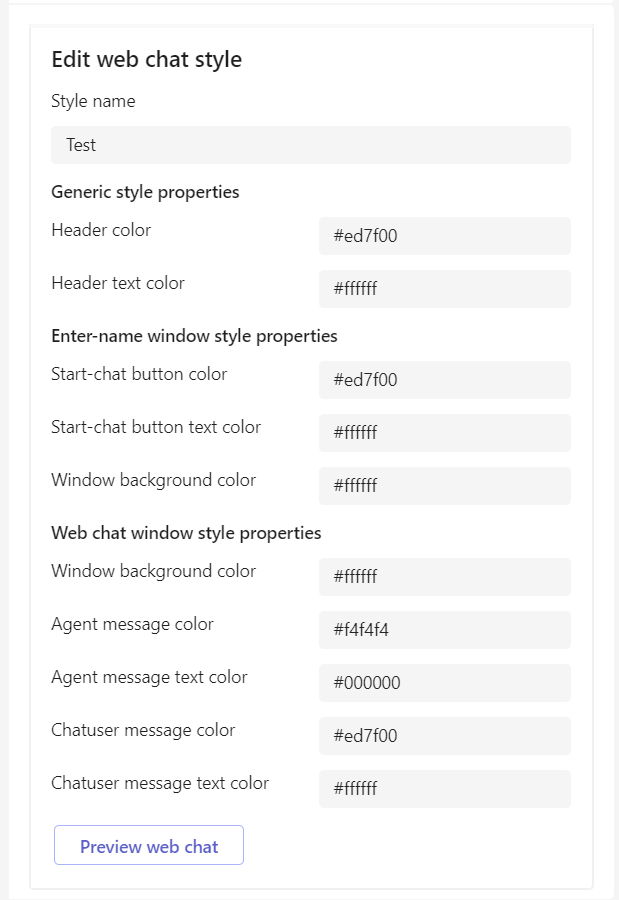Screen dimensions: 619x900
Task: Click the Chatuser message text color input
Action: [x=444, y=789]
